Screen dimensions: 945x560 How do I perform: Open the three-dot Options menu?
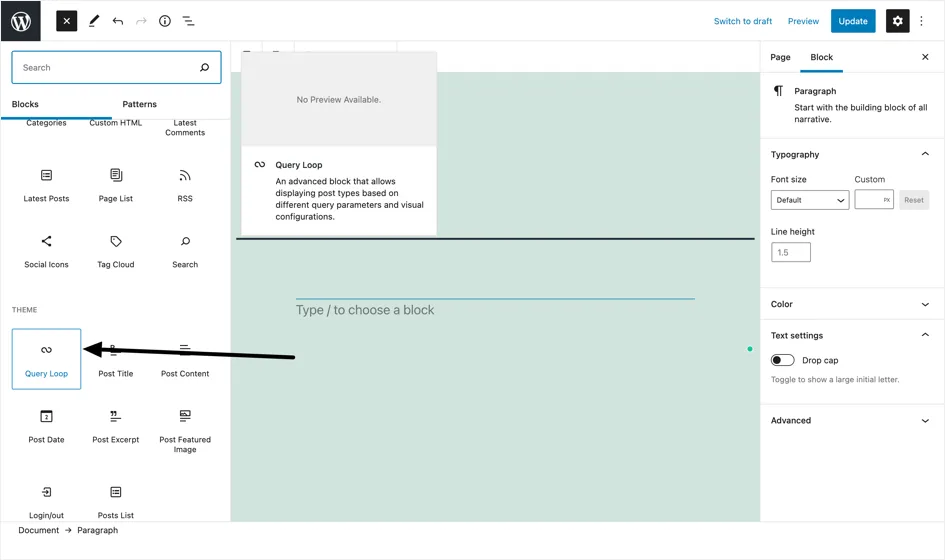[x=921, y=21]
